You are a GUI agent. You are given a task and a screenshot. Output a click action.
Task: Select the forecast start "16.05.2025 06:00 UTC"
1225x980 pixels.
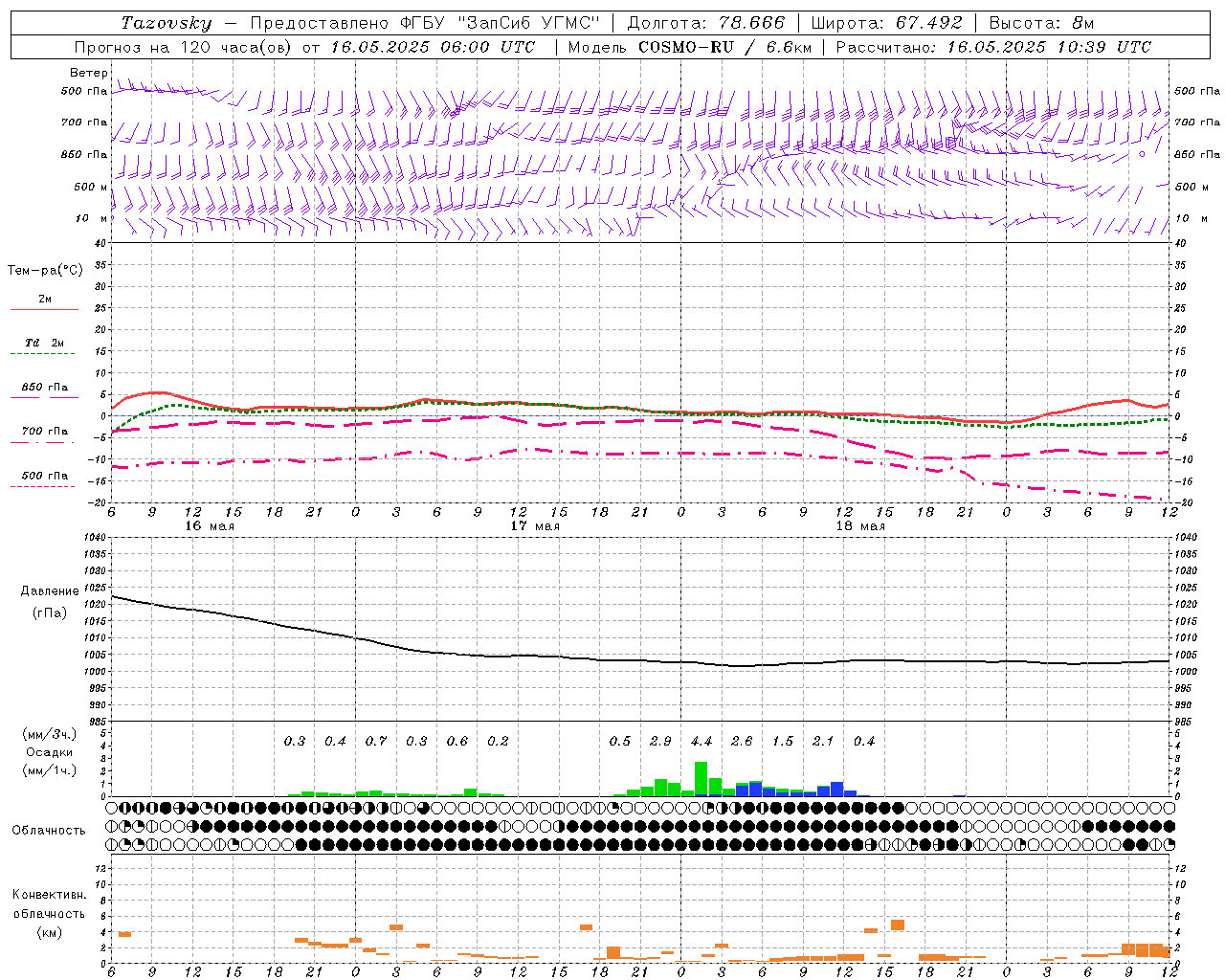point(433,47)
